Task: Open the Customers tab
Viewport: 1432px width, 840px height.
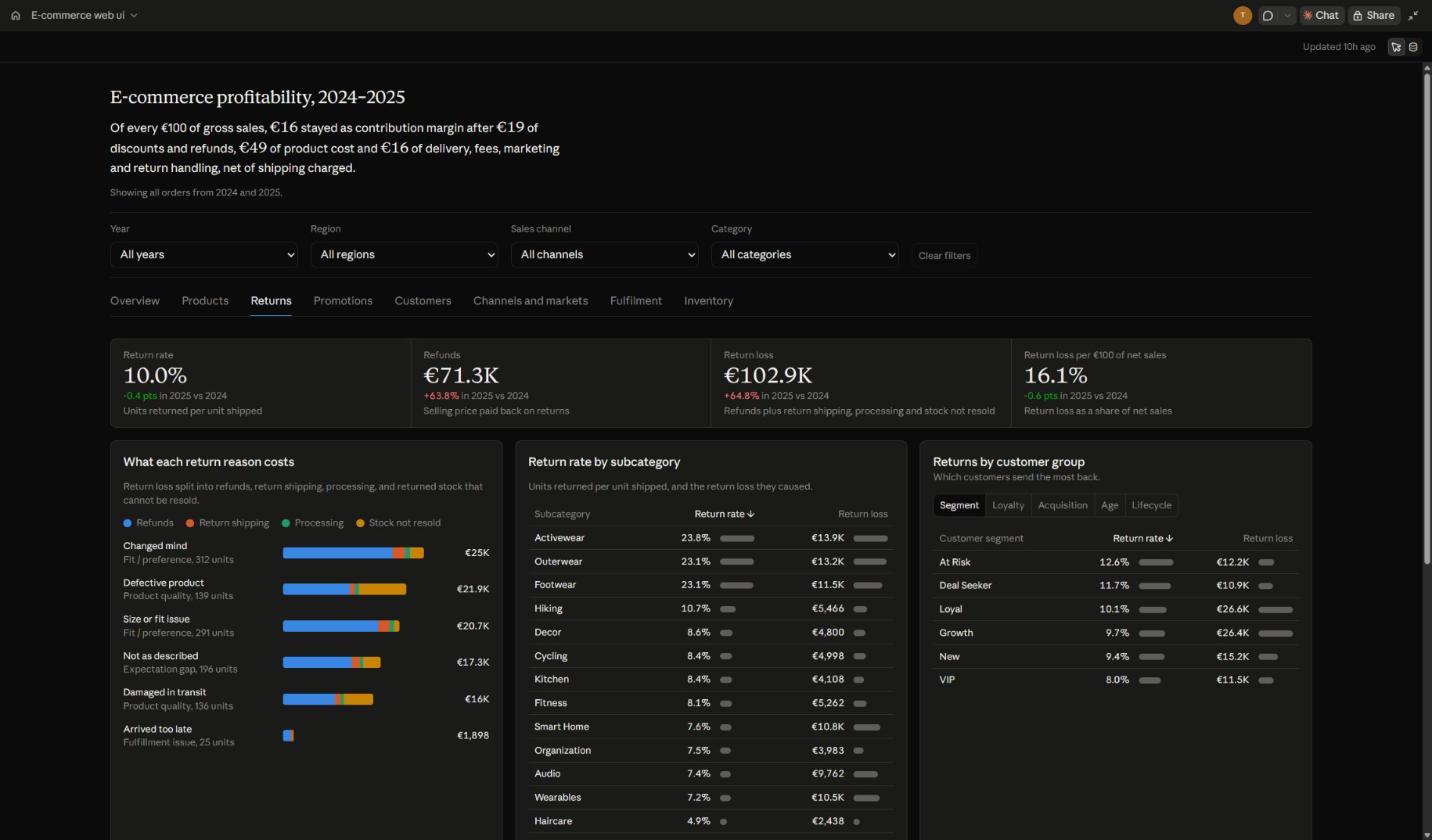Action: [423, 301]
